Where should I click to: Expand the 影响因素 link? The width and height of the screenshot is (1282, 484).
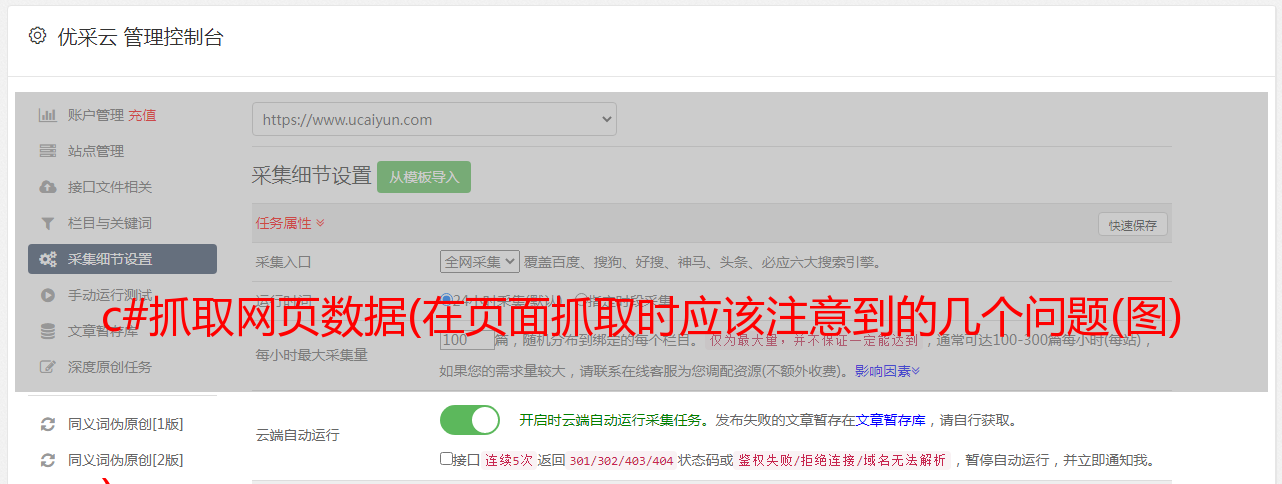pyautogui.click(x=887, y=371)
